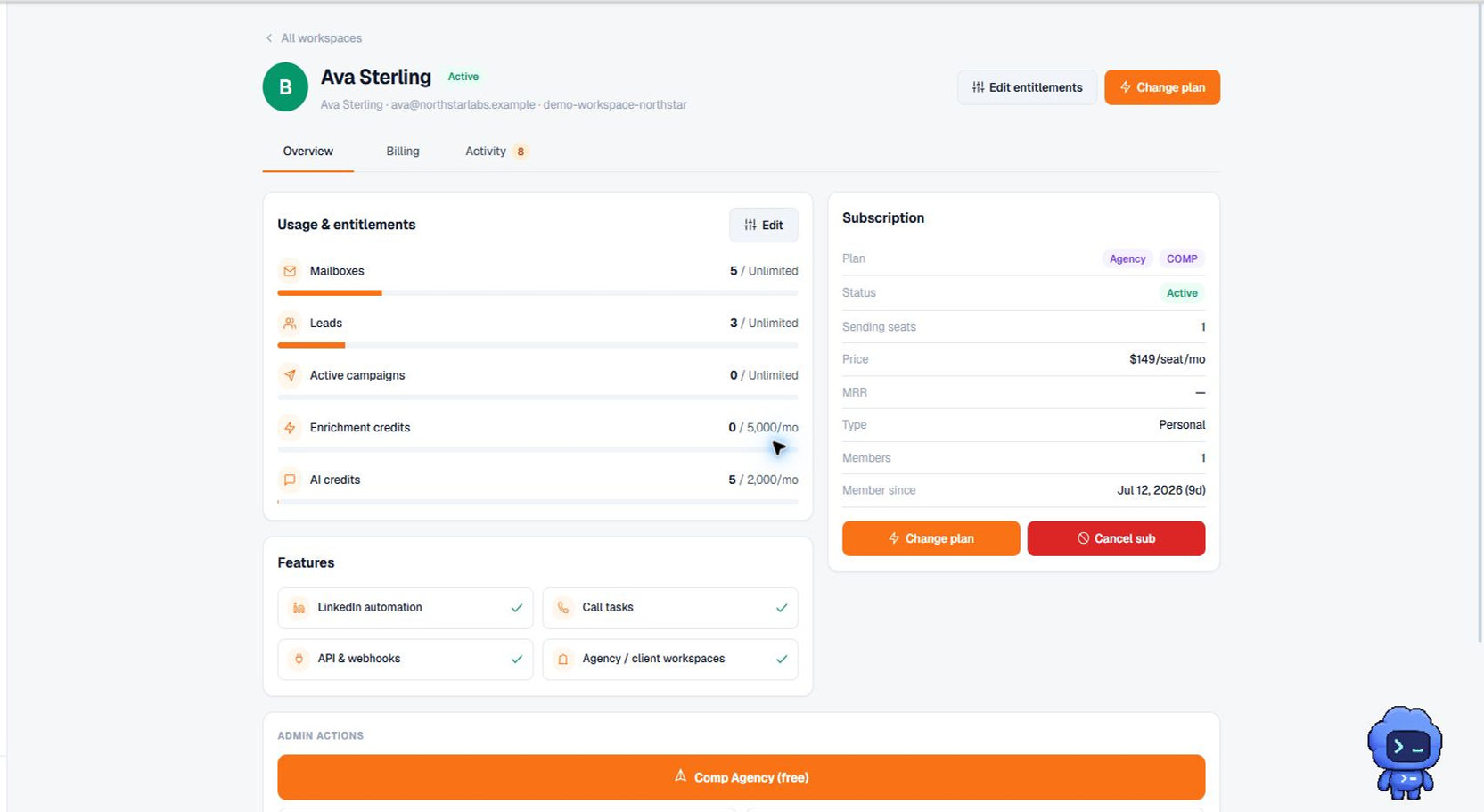
Task: Switch to the Overview tab
Action: tap(308, 152)
